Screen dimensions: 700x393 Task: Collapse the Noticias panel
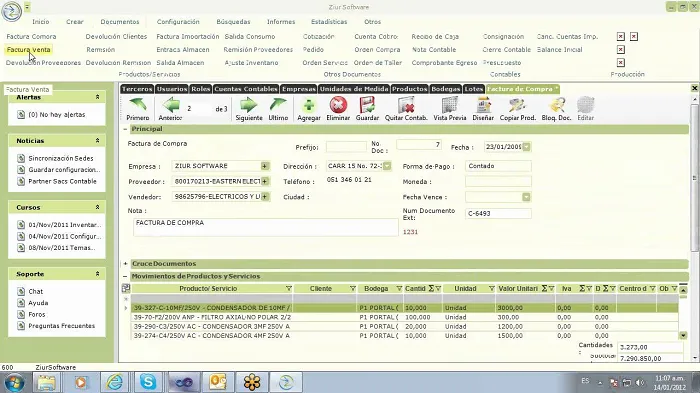97,141
